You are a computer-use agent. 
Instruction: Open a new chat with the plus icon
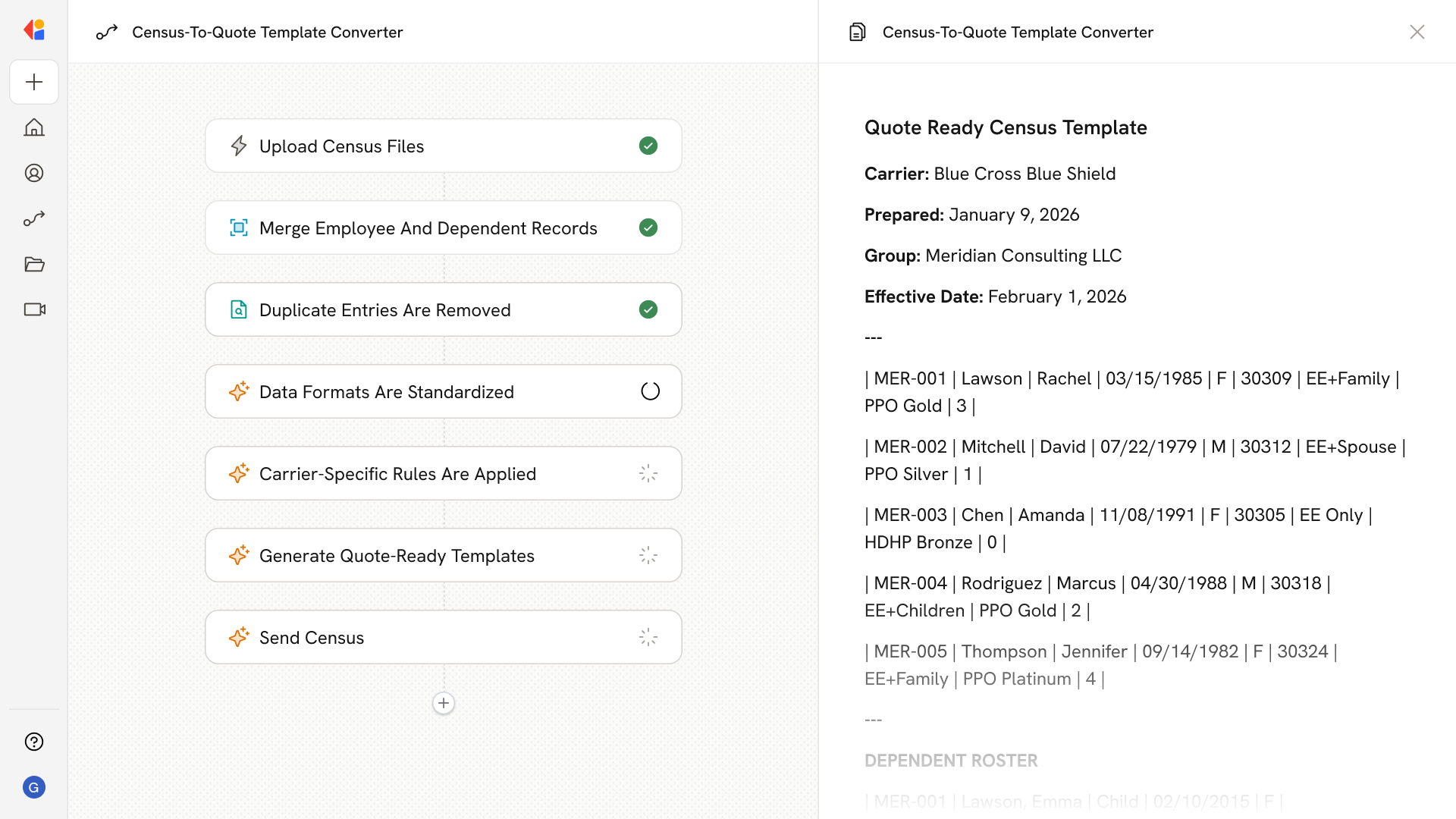[x=34, y=82]
